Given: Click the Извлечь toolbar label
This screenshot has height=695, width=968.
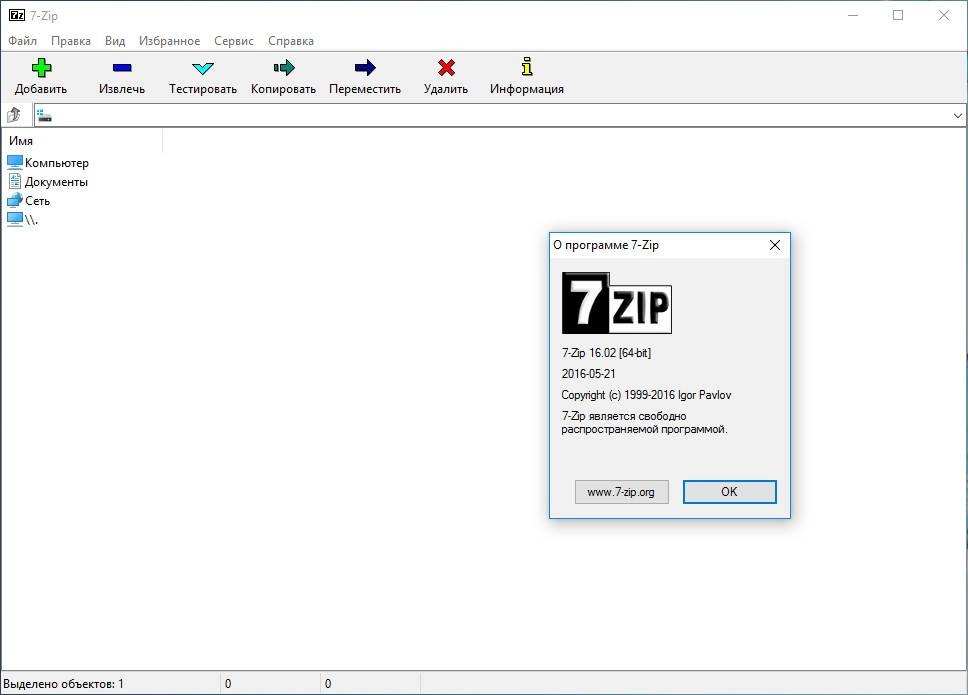Looking at the screenshot, I should (122, 89).
